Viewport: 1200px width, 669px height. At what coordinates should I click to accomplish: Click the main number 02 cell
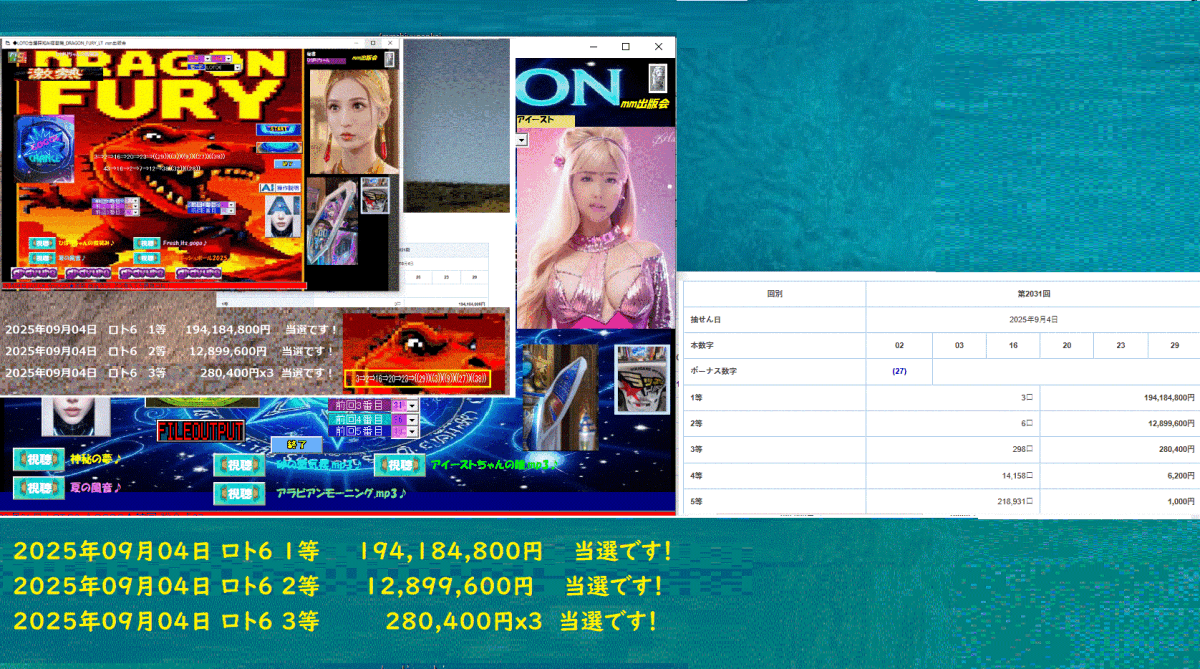tap(899, 345)
